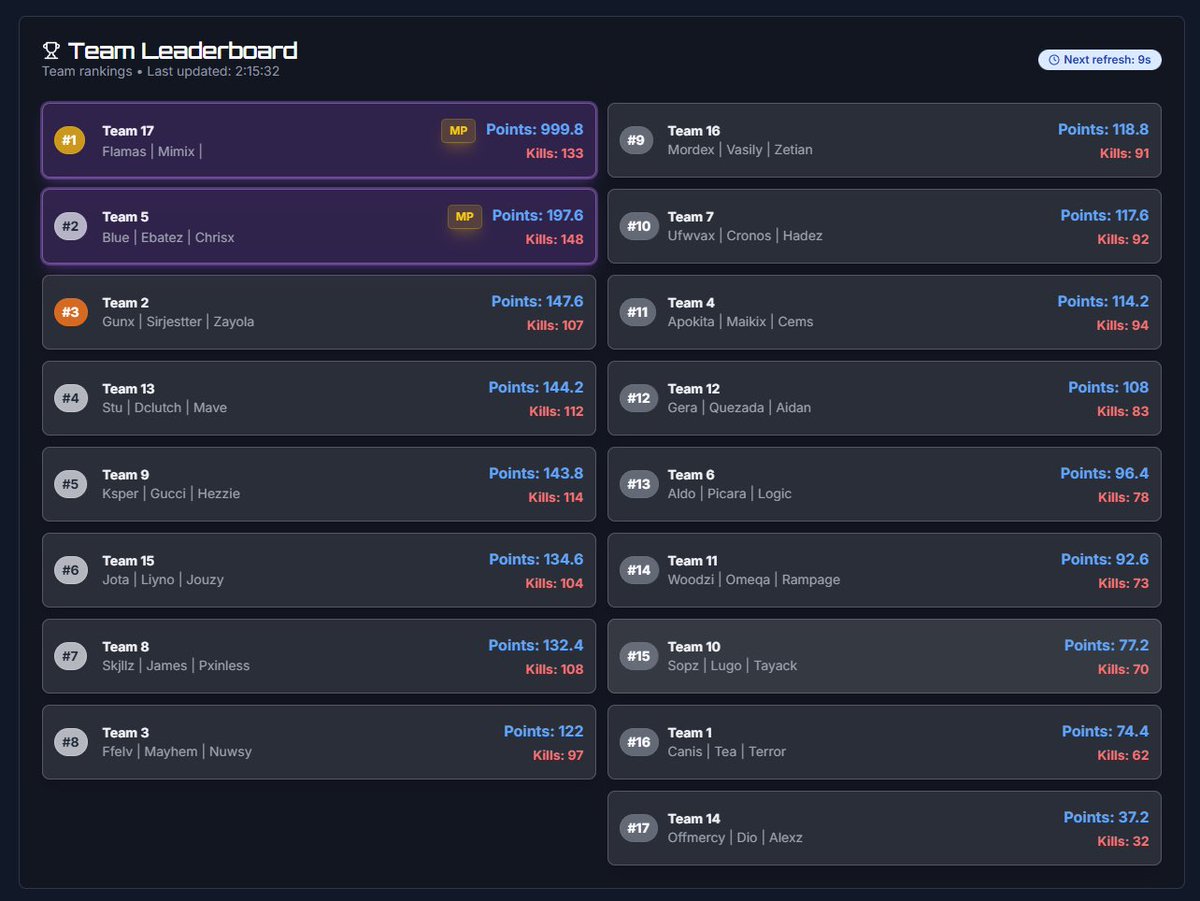Click the orange #3 rank badge
1200x901 pixels.
coord(70,312)
